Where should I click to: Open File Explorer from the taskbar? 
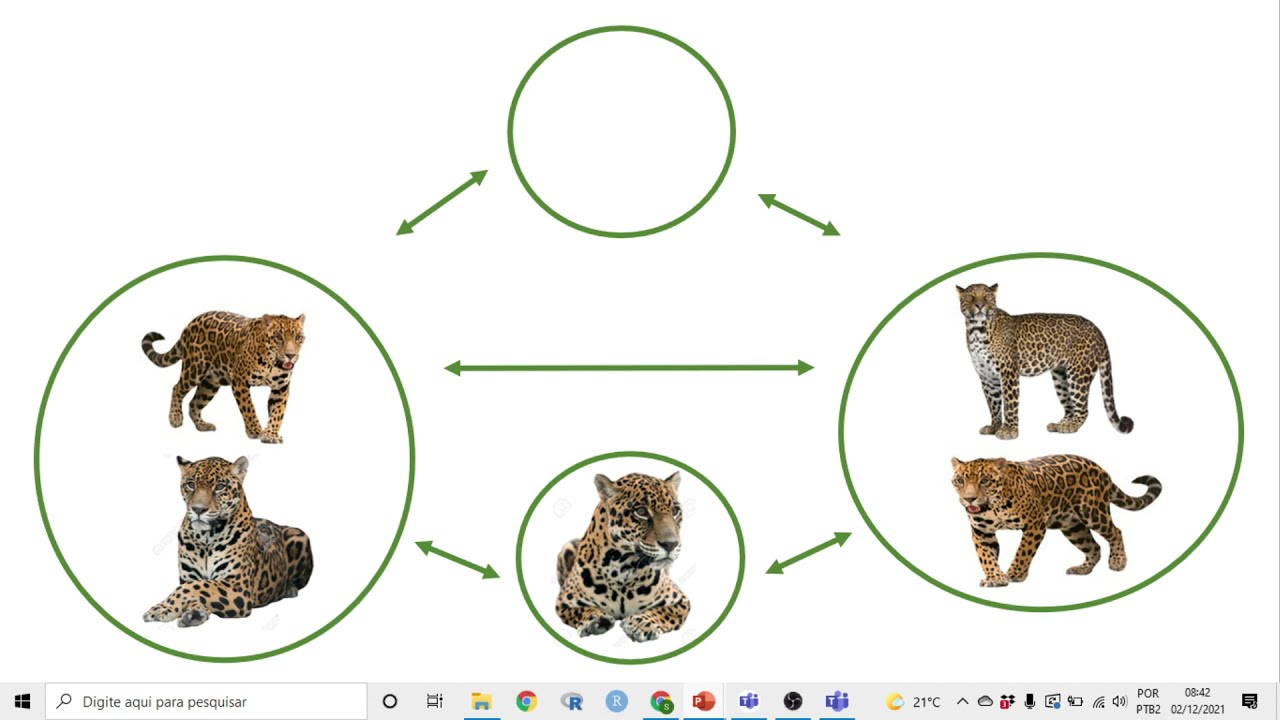tap(481, 701)
